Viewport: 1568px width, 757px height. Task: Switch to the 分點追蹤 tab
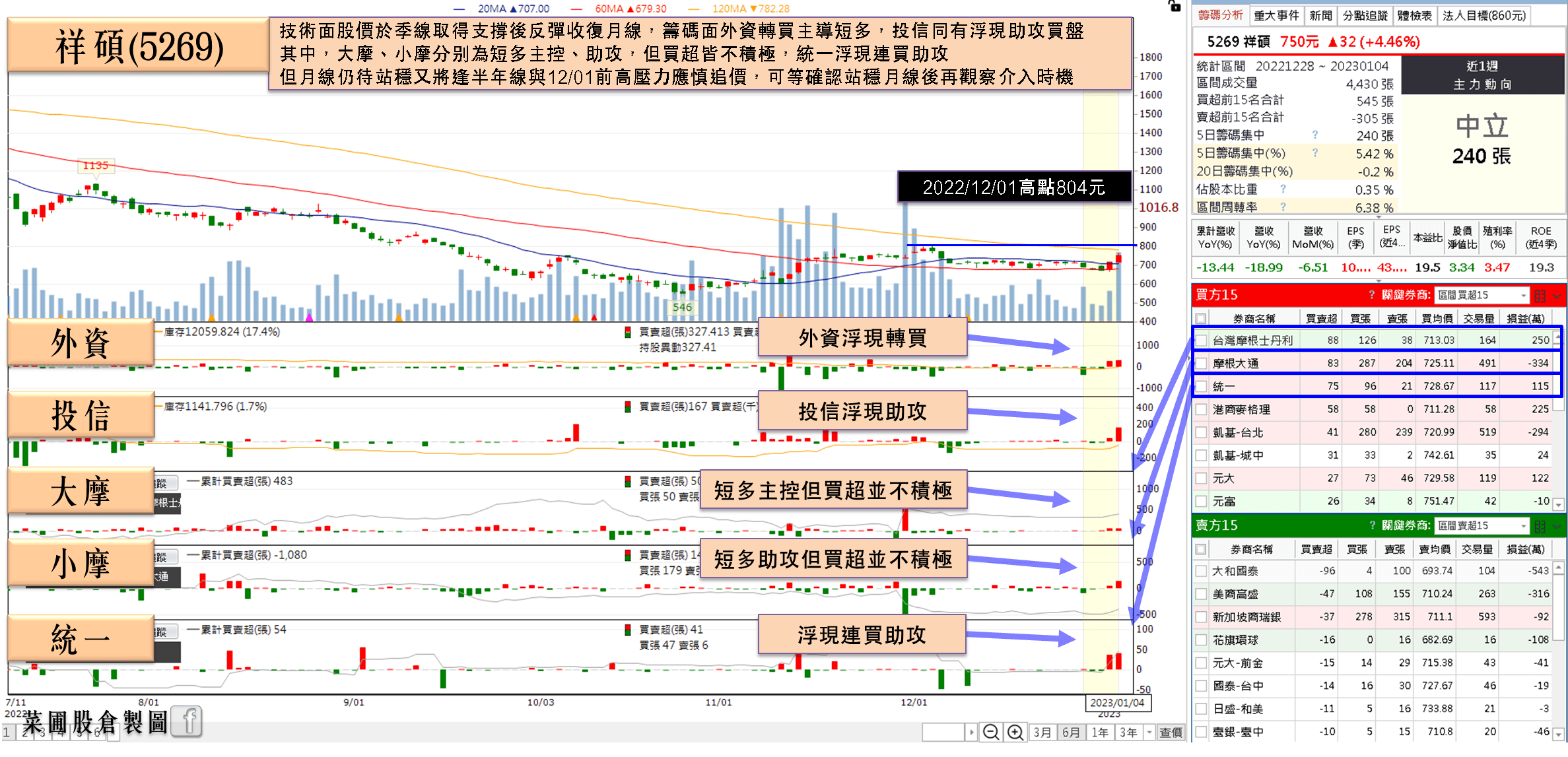click(1365, 15)
